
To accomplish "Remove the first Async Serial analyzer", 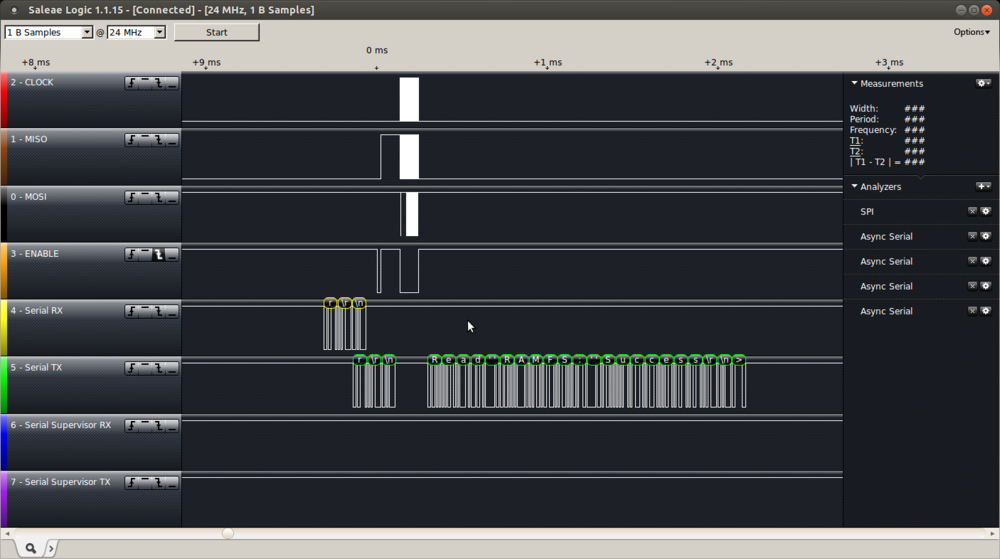I will tap(972, 236).
